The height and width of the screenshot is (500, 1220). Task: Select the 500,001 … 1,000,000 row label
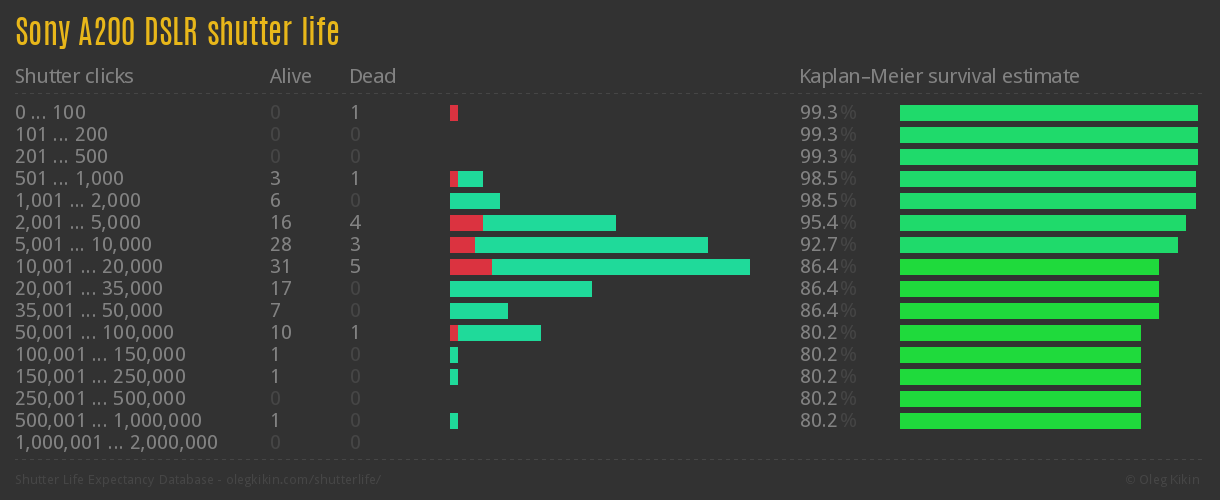point(108,420)
